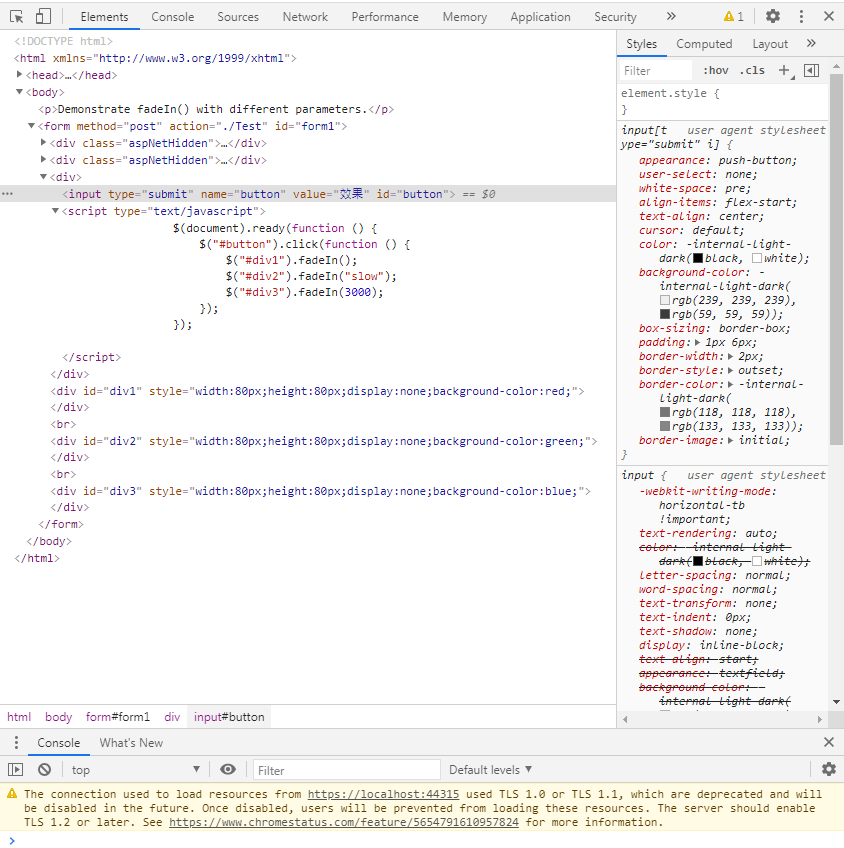This screenshot has height=848, width=844.
Task: Expand the border-width property shorthand
Action: tap(730, 356)
